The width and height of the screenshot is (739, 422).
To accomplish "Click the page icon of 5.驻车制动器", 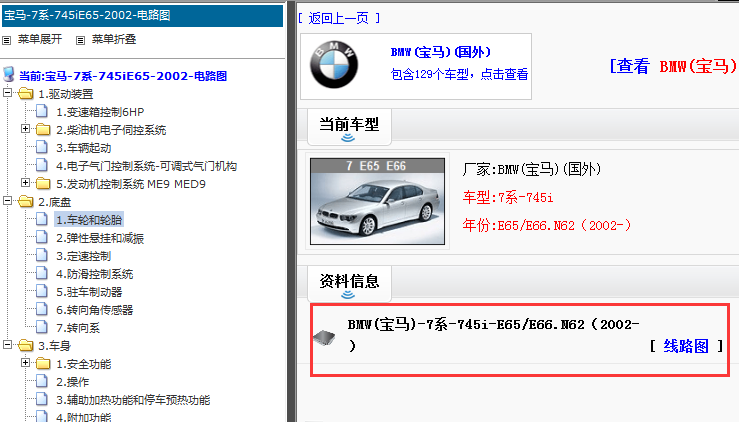I will (42, 291).
